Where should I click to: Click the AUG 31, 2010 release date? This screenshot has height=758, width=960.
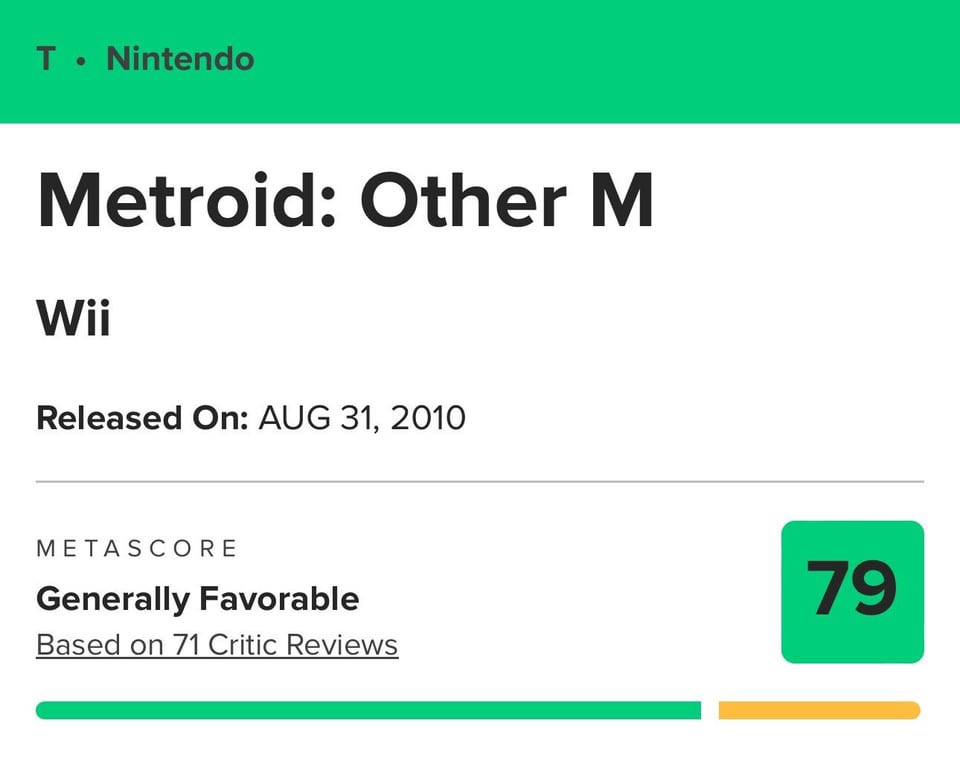[362, 418]
